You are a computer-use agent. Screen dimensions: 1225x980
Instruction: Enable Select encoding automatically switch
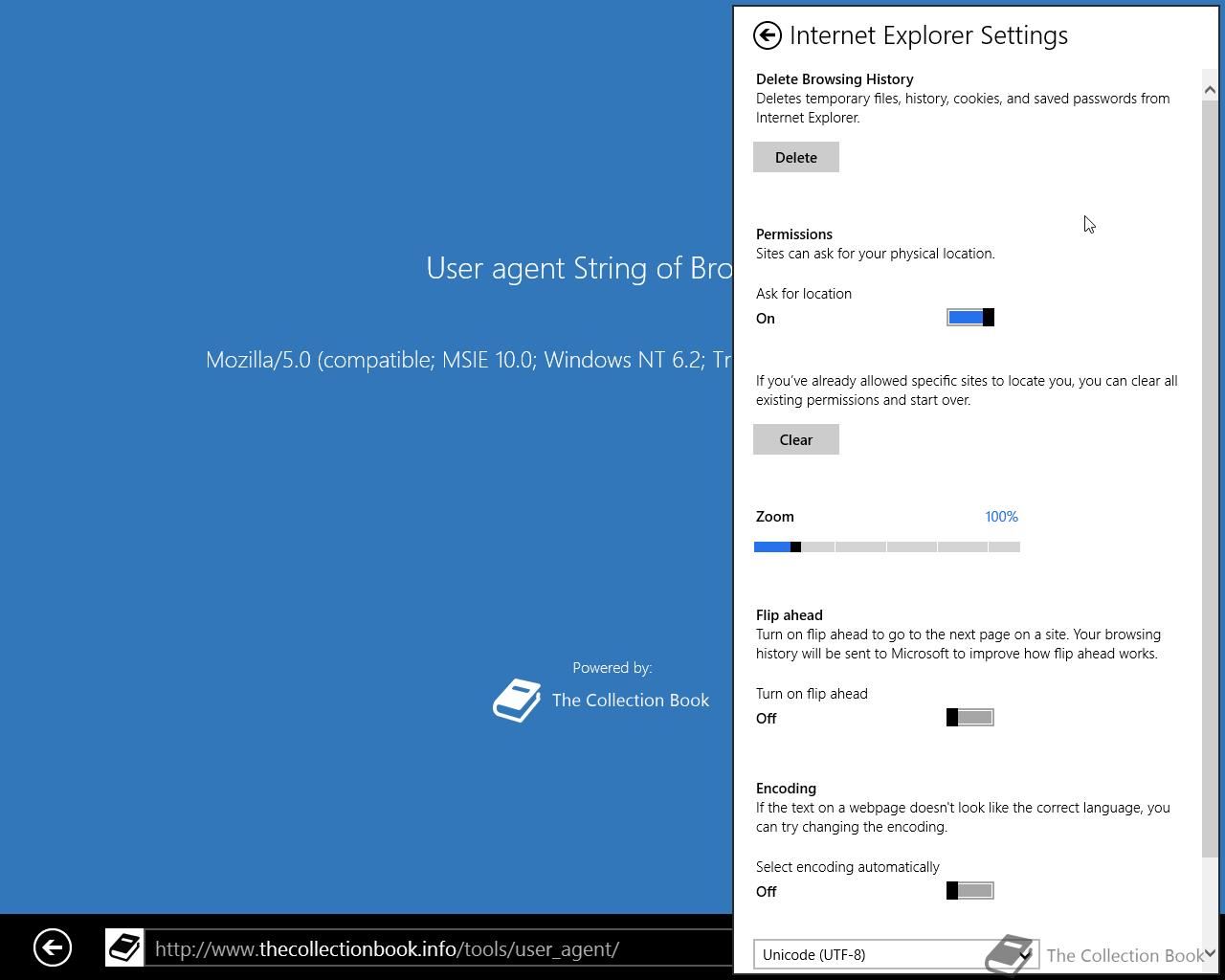[970, 891]
